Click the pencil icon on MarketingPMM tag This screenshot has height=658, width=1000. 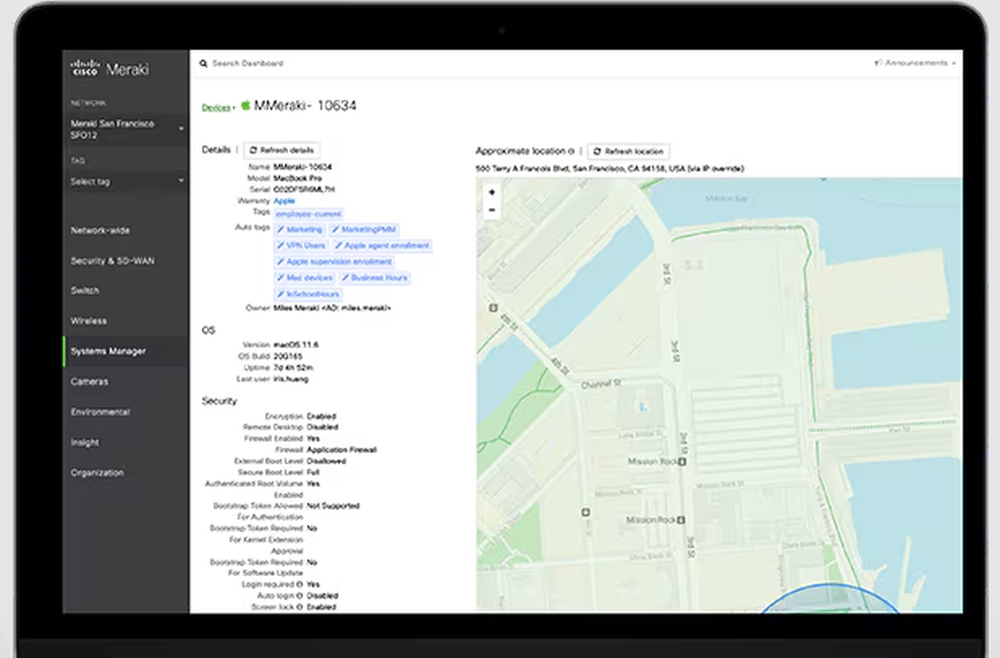click(335, 230)
